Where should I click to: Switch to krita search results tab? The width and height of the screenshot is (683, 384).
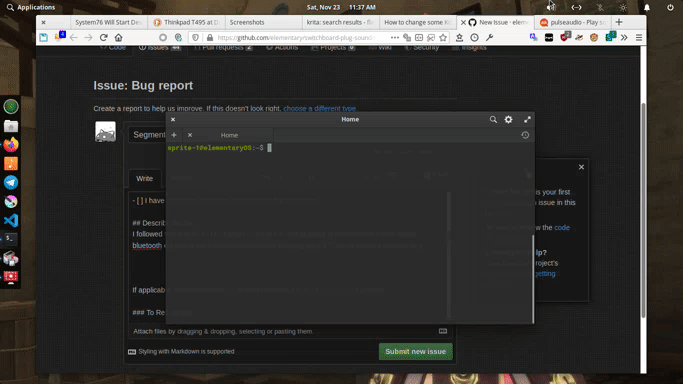[x=340, y=22]
